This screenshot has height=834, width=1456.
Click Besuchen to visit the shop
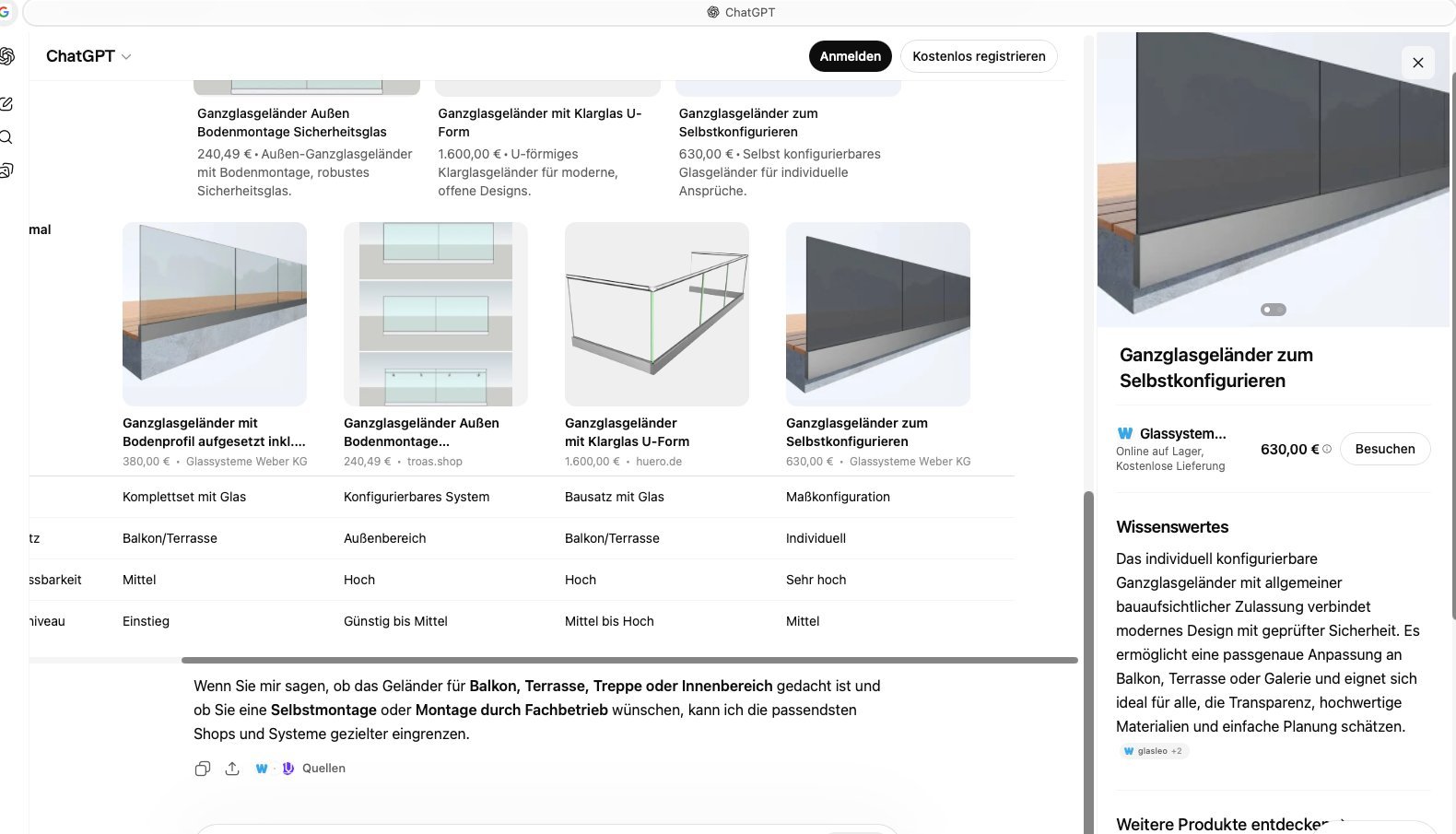click(1385, 449)
